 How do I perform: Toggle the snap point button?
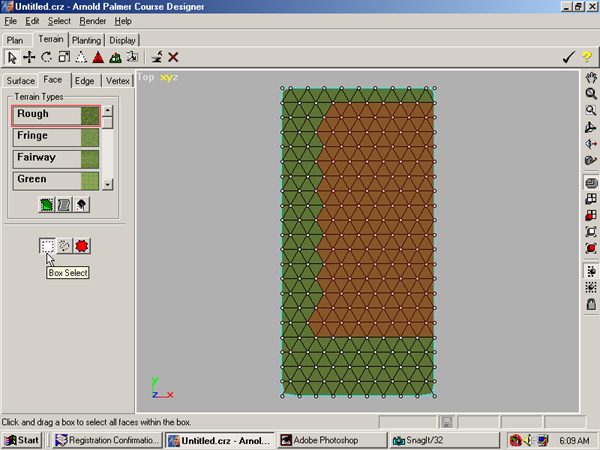[591, 271]
